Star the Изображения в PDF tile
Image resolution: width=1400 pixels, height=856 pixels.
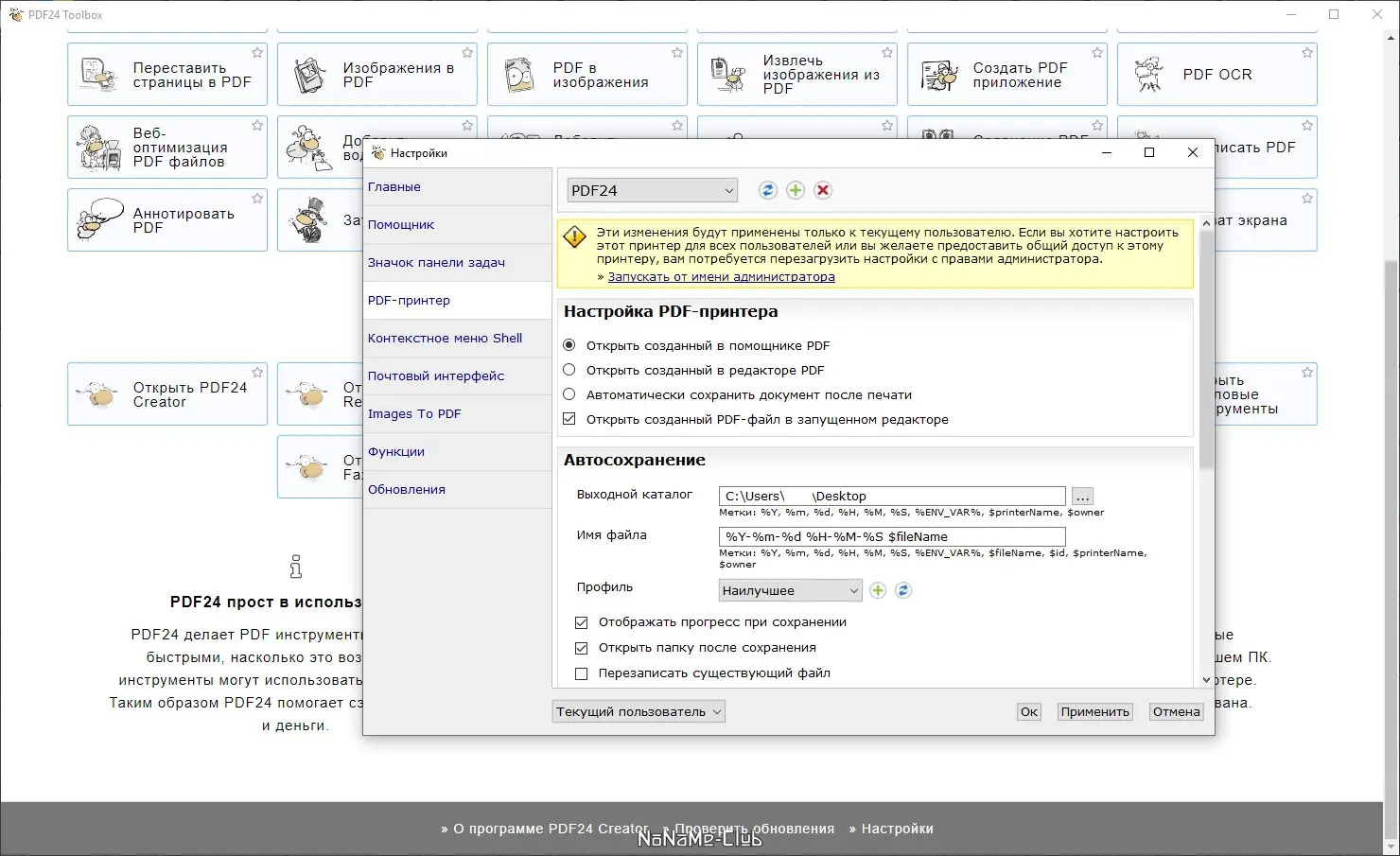click(467, 53)
